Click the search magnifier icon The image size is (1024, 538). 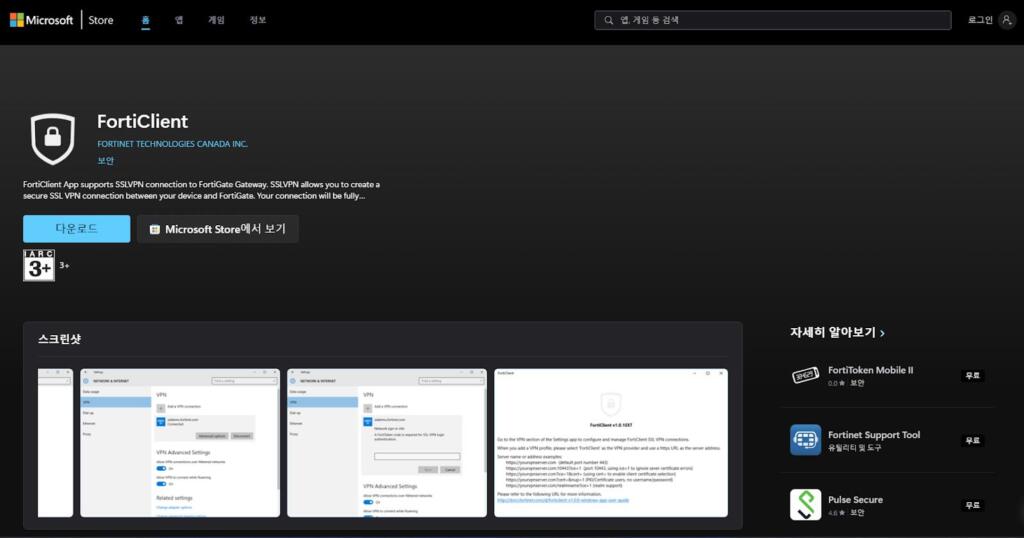pyautogui.click(x=609, y=20)
